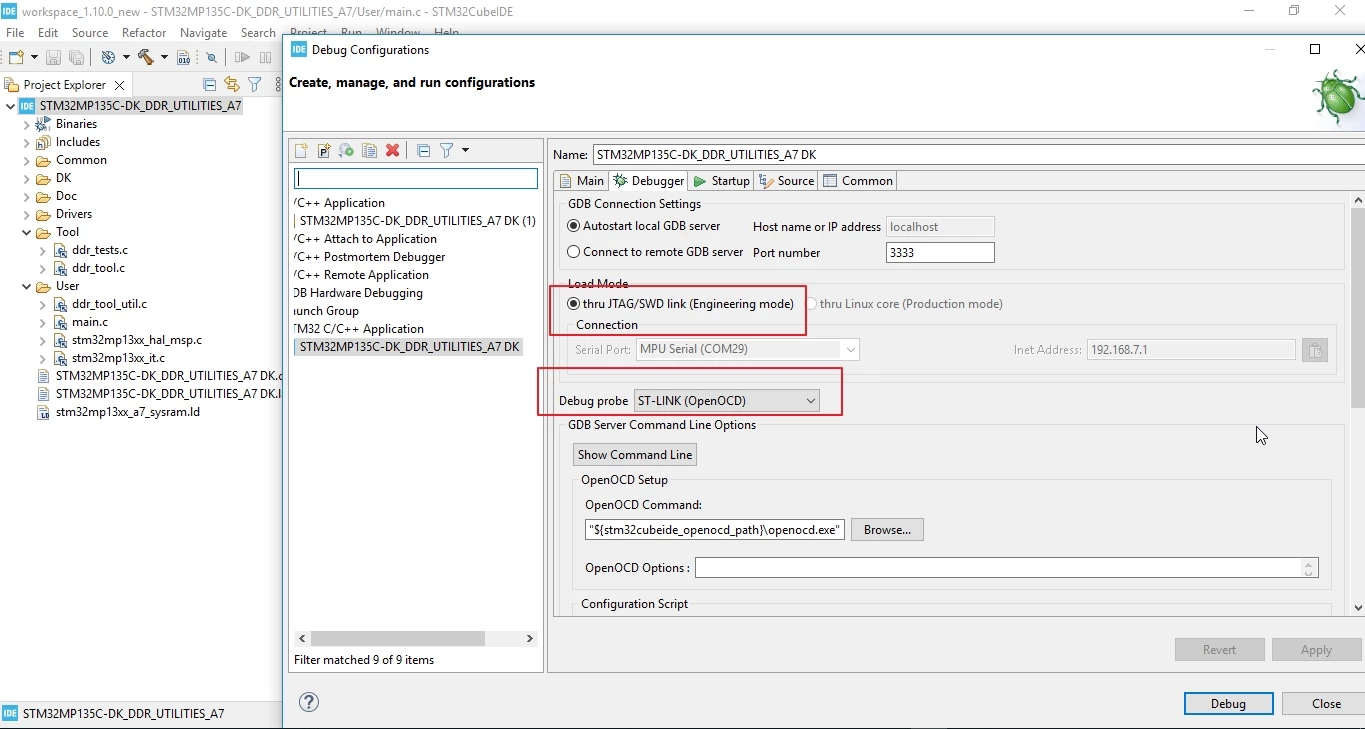
Task: Open the Source tab
Action: [x=787, y=181]
